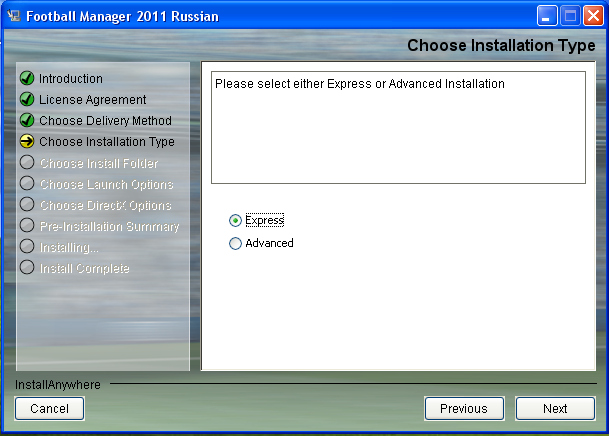Close the installer window

593,16
